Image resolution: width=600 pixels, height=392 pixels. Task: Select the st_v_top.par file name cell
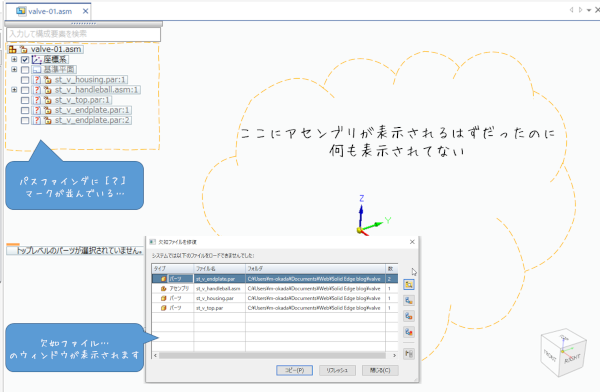pyautogui.click(x=219, y=308)
